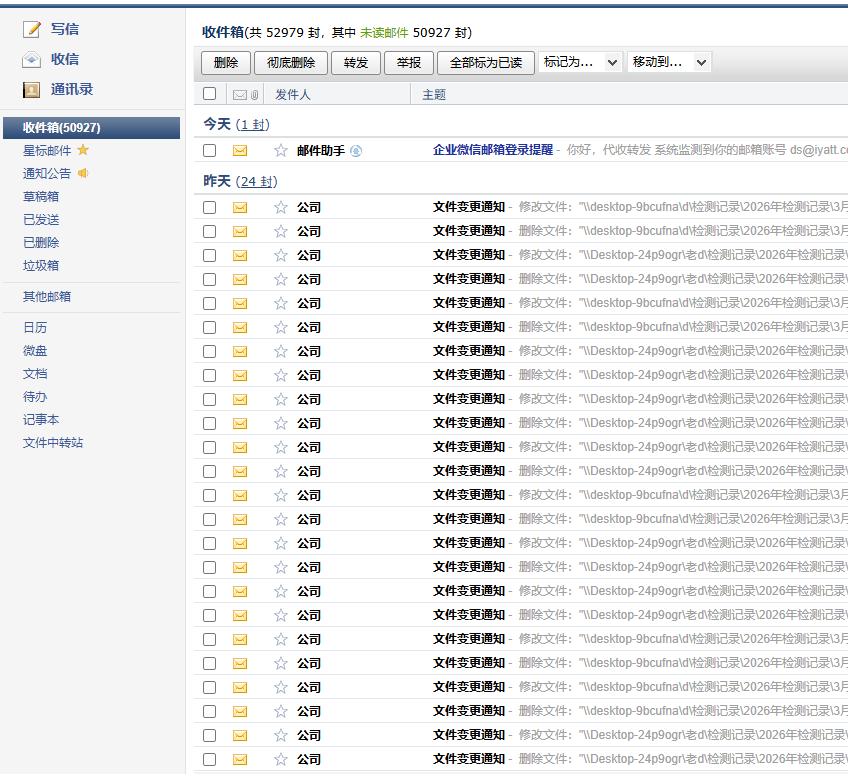848x774 pixels.
Task: Click the envelope icon on the first 公司 email
Action: [x=240, y=207]
